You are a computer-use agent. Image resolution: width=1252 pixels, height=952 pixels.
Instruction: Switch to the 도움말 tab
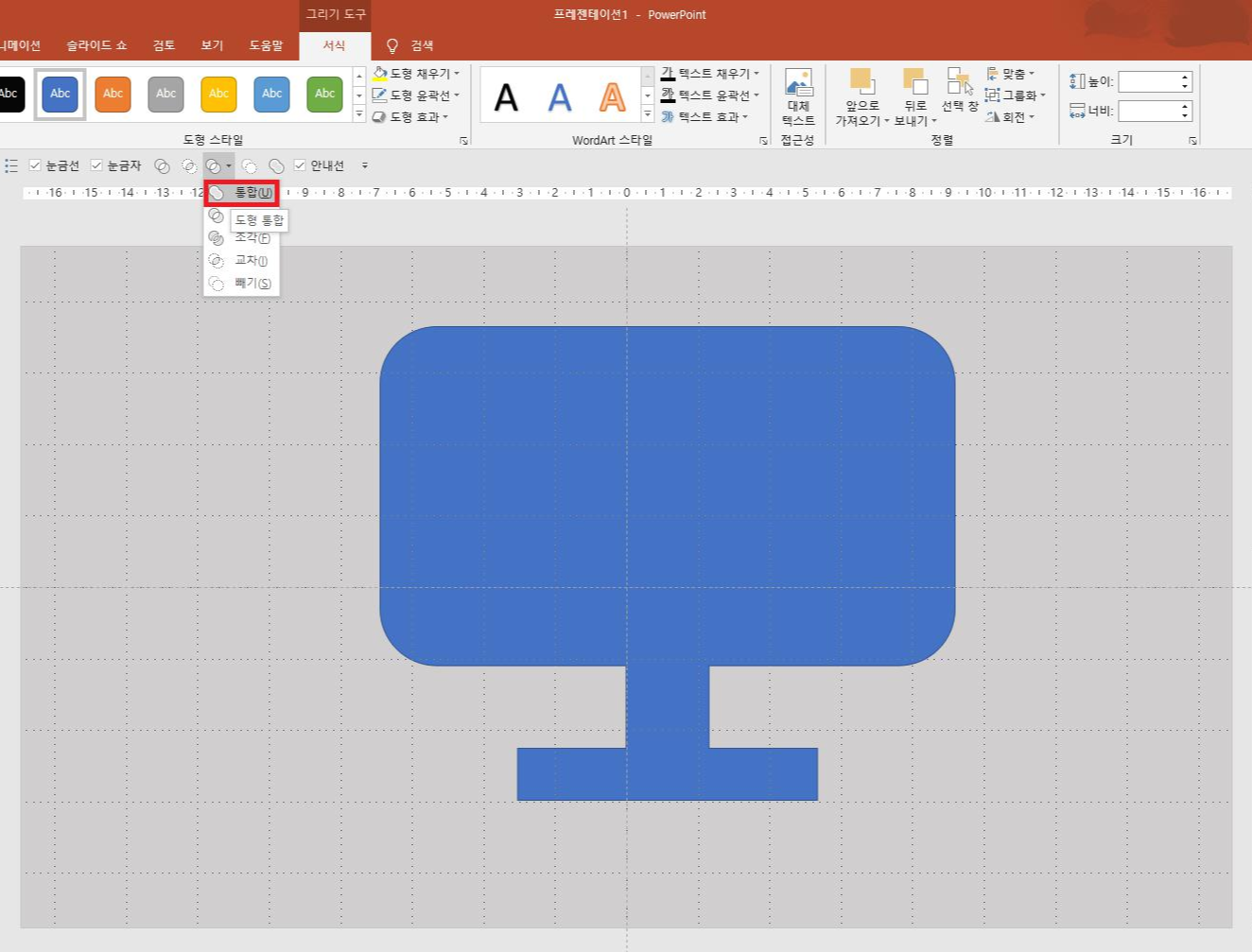(x=266, y=45)
